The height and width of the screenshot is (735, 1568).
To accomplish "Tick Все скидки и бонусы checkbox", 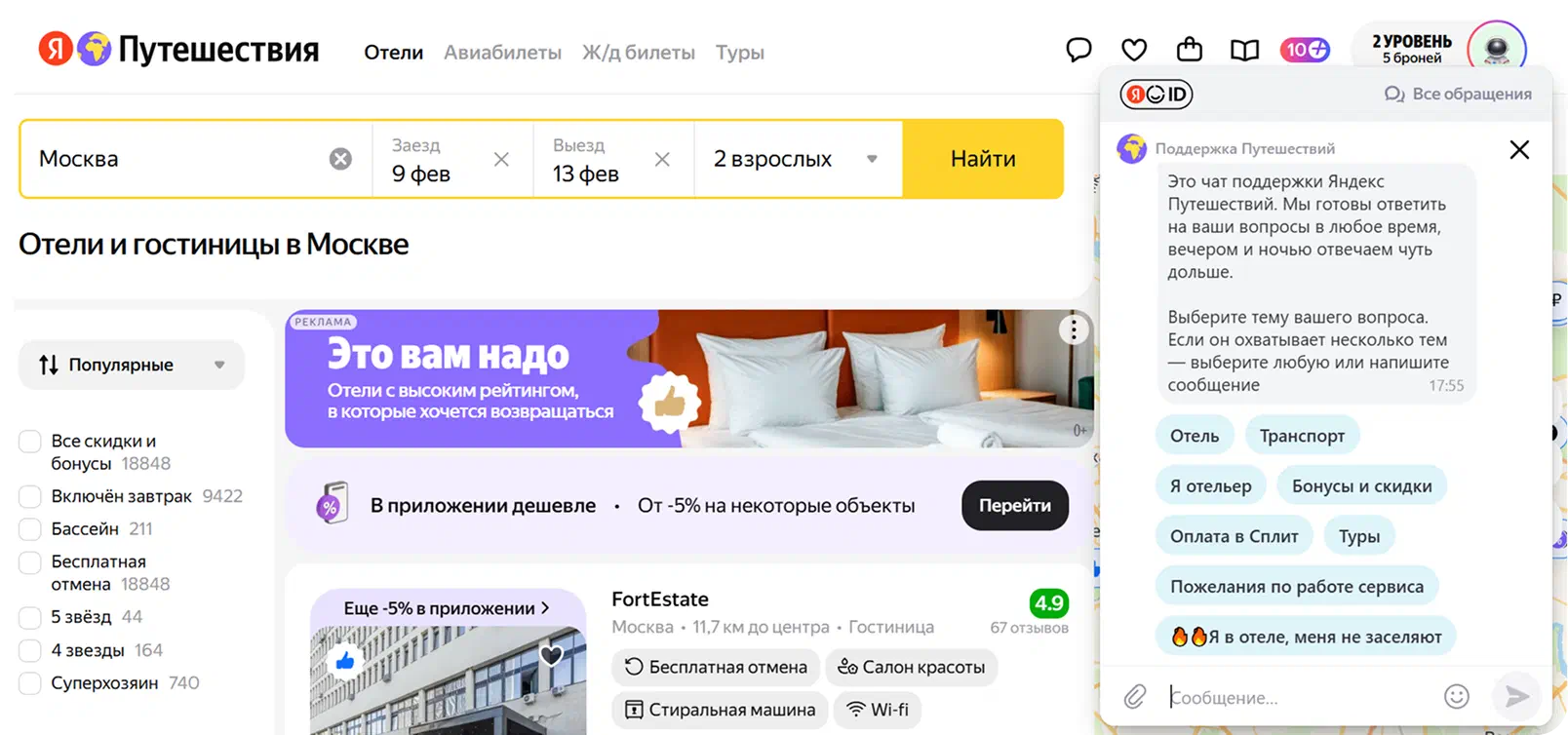I will tap(30, 442).
